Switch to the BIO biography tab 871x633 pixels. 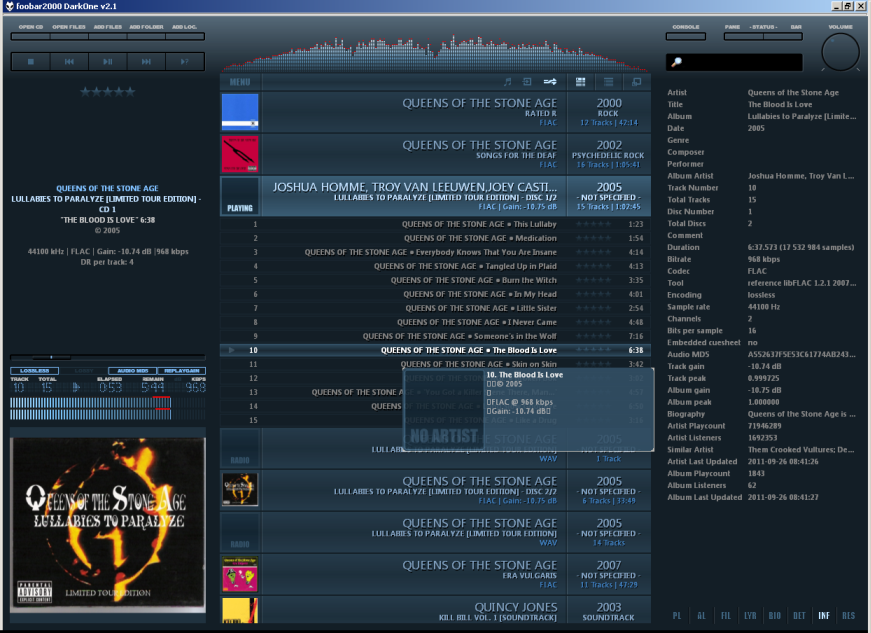(775, 616)
